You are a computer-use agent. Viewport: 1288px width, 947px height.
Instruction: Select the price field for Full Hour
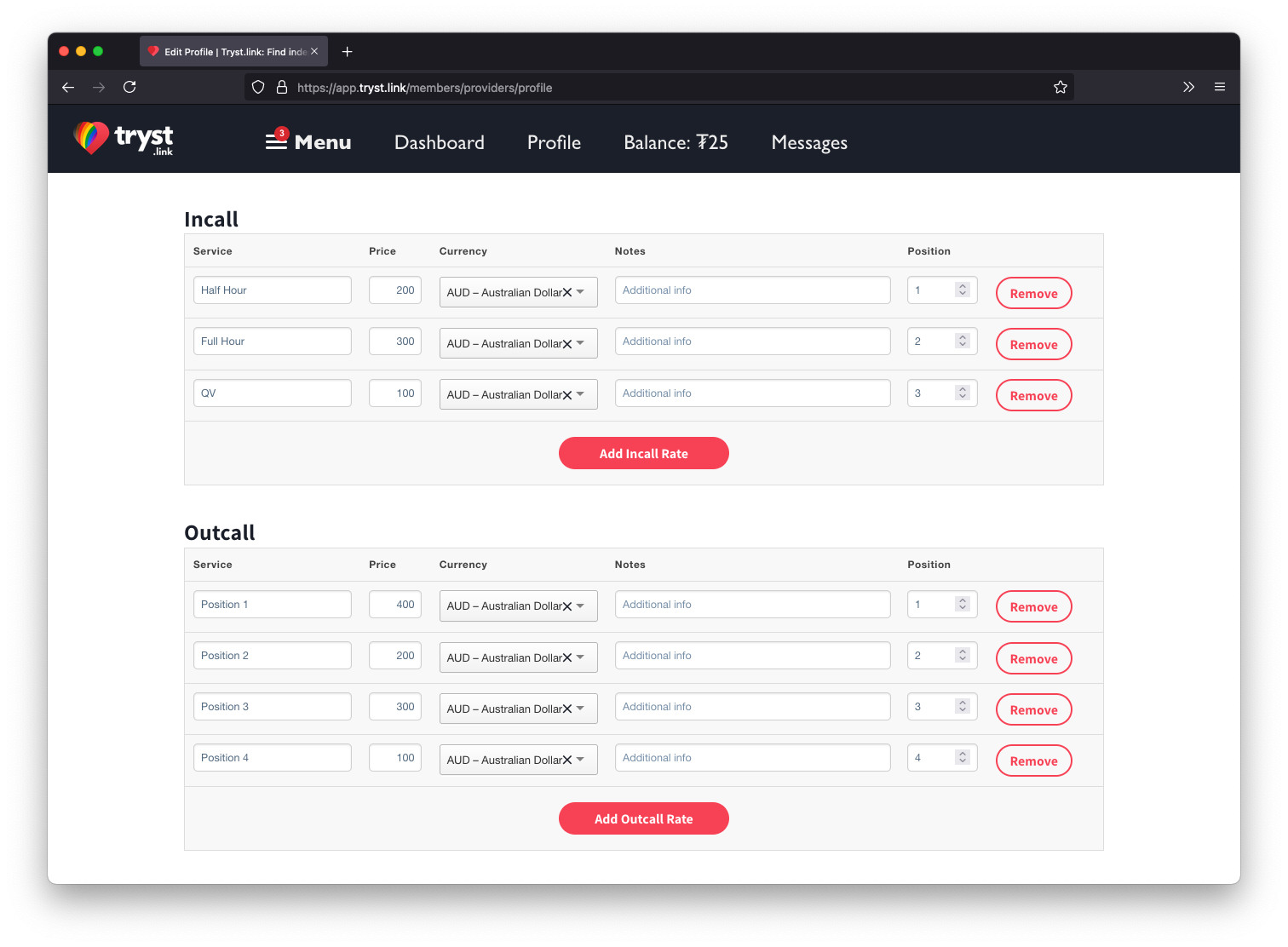(x=395, y=341)
